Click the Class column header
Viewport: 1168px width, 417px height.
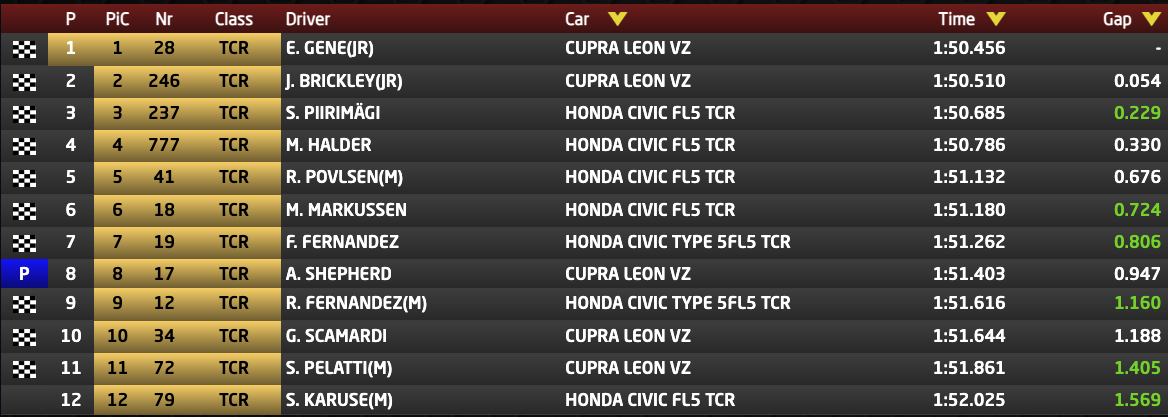point(233,18)
